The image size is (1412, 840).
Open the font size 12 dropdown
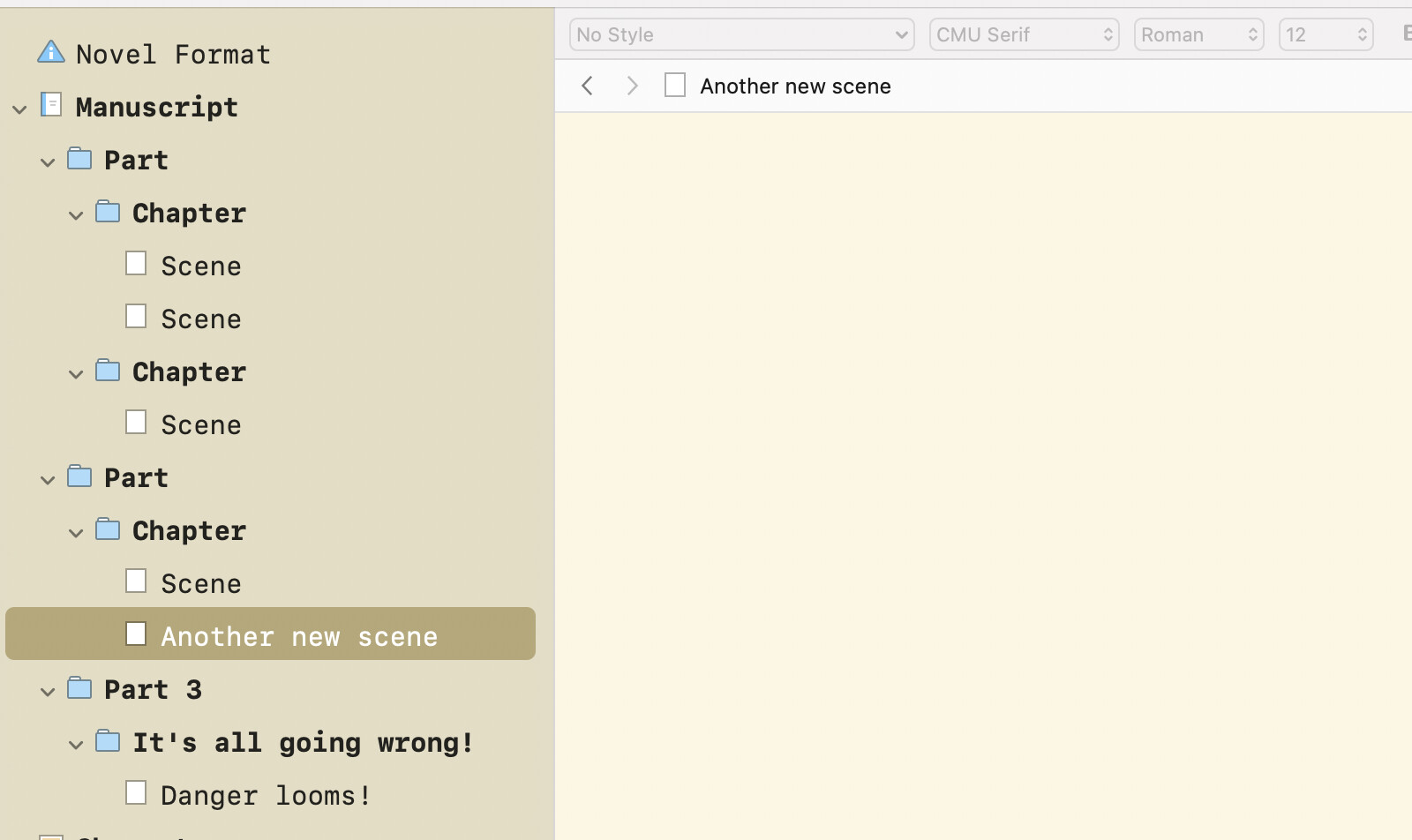(x=1326, y=34)
